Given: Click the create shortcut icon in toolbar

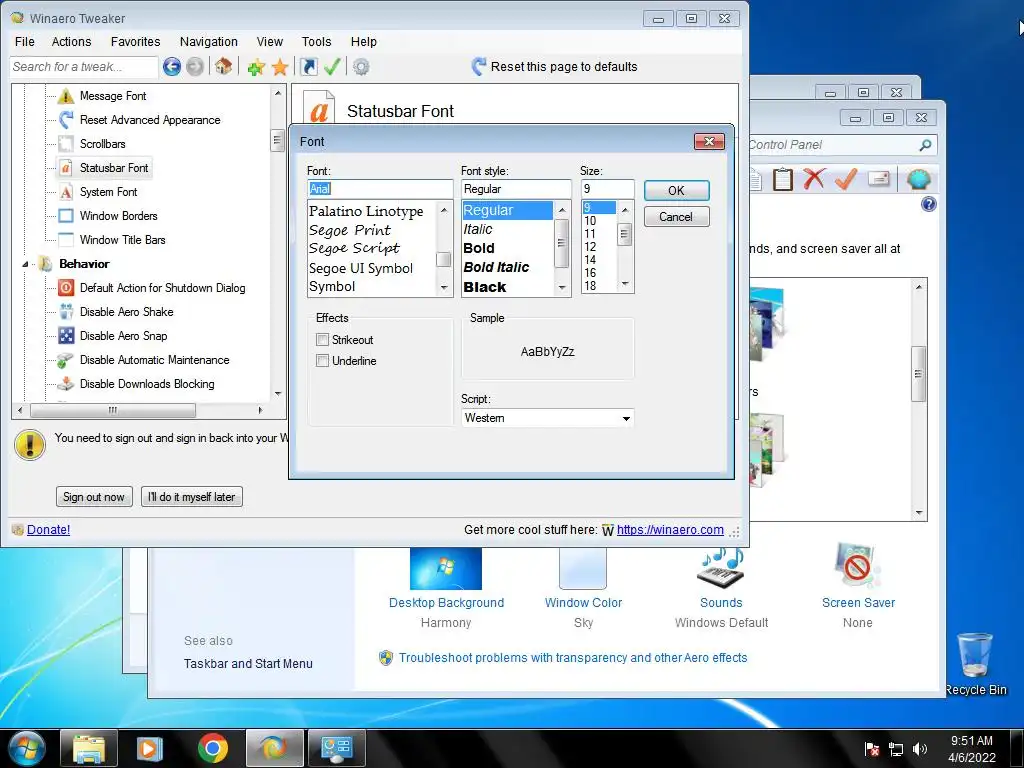Looking at the screenshot, I should 308,67.
